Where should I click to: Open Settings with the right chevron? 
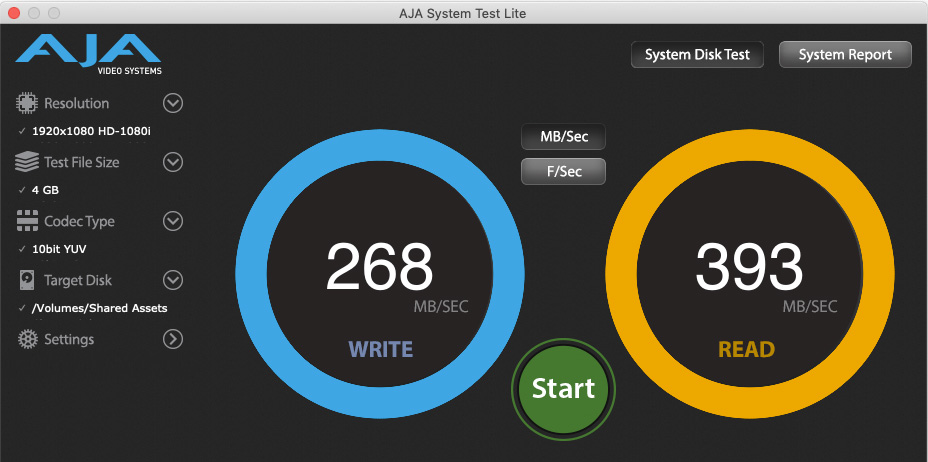[173, 339]
